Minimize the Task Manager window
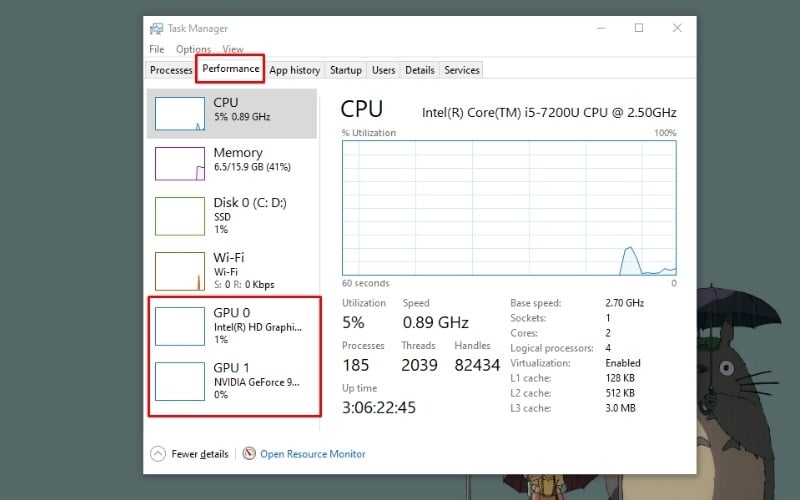Viewport: 800px width, 500px height. pos(602,28)
